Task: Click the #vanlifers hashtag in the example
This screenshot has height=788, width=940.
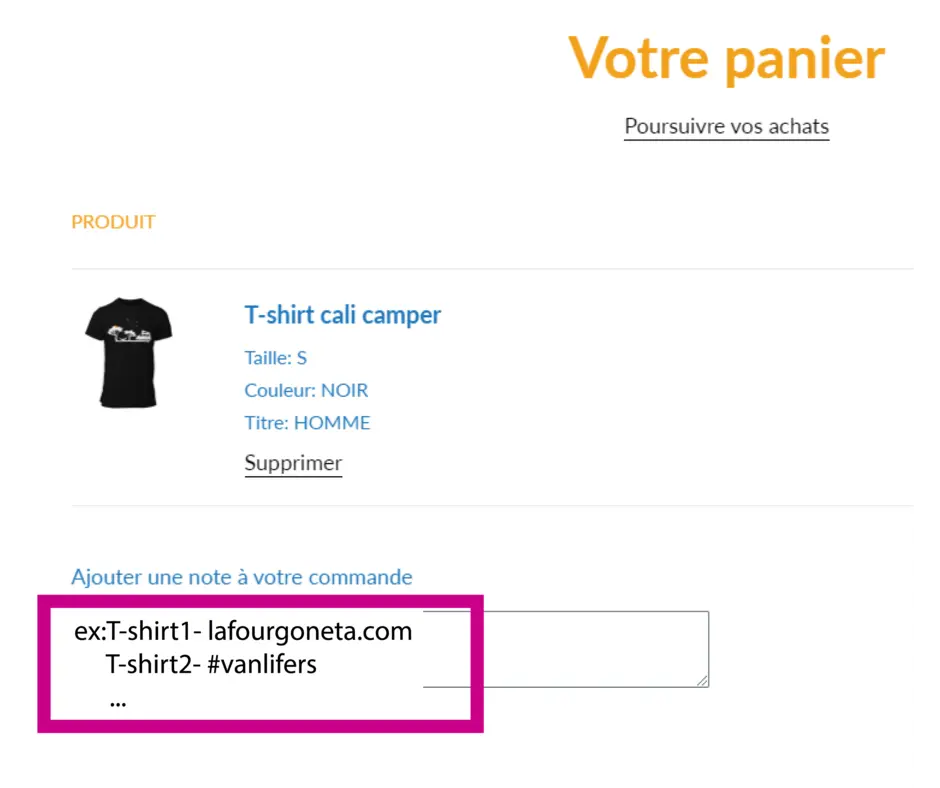Action: 262,664
